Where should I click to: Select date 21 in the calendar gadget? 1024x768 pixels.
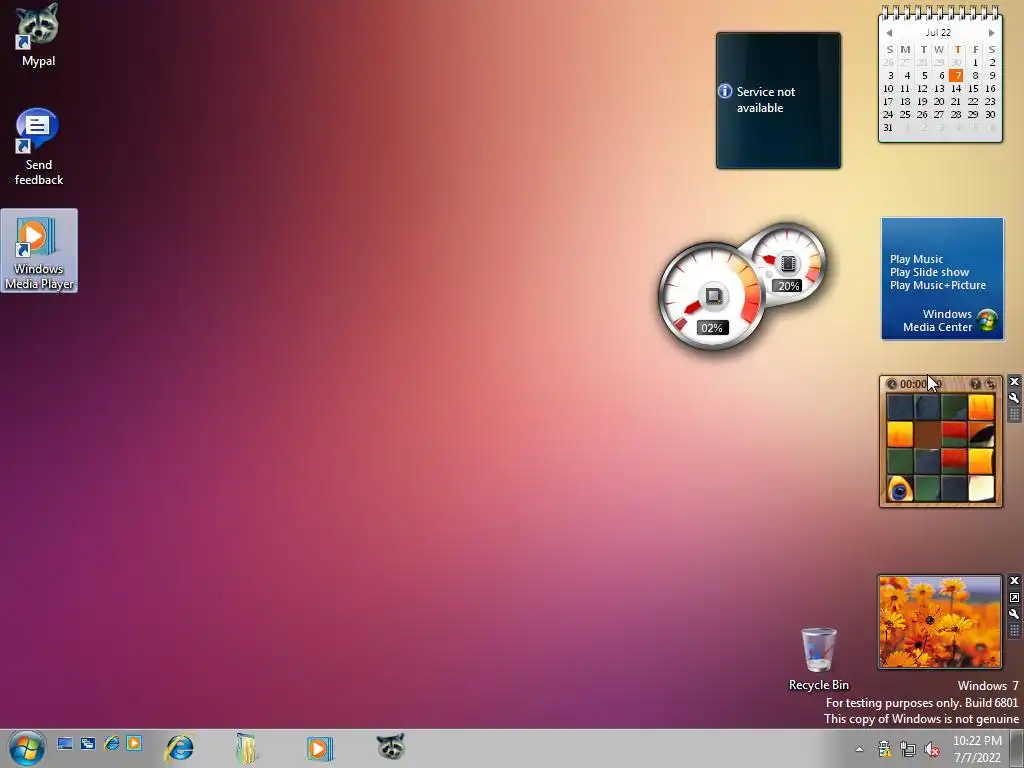956,102
